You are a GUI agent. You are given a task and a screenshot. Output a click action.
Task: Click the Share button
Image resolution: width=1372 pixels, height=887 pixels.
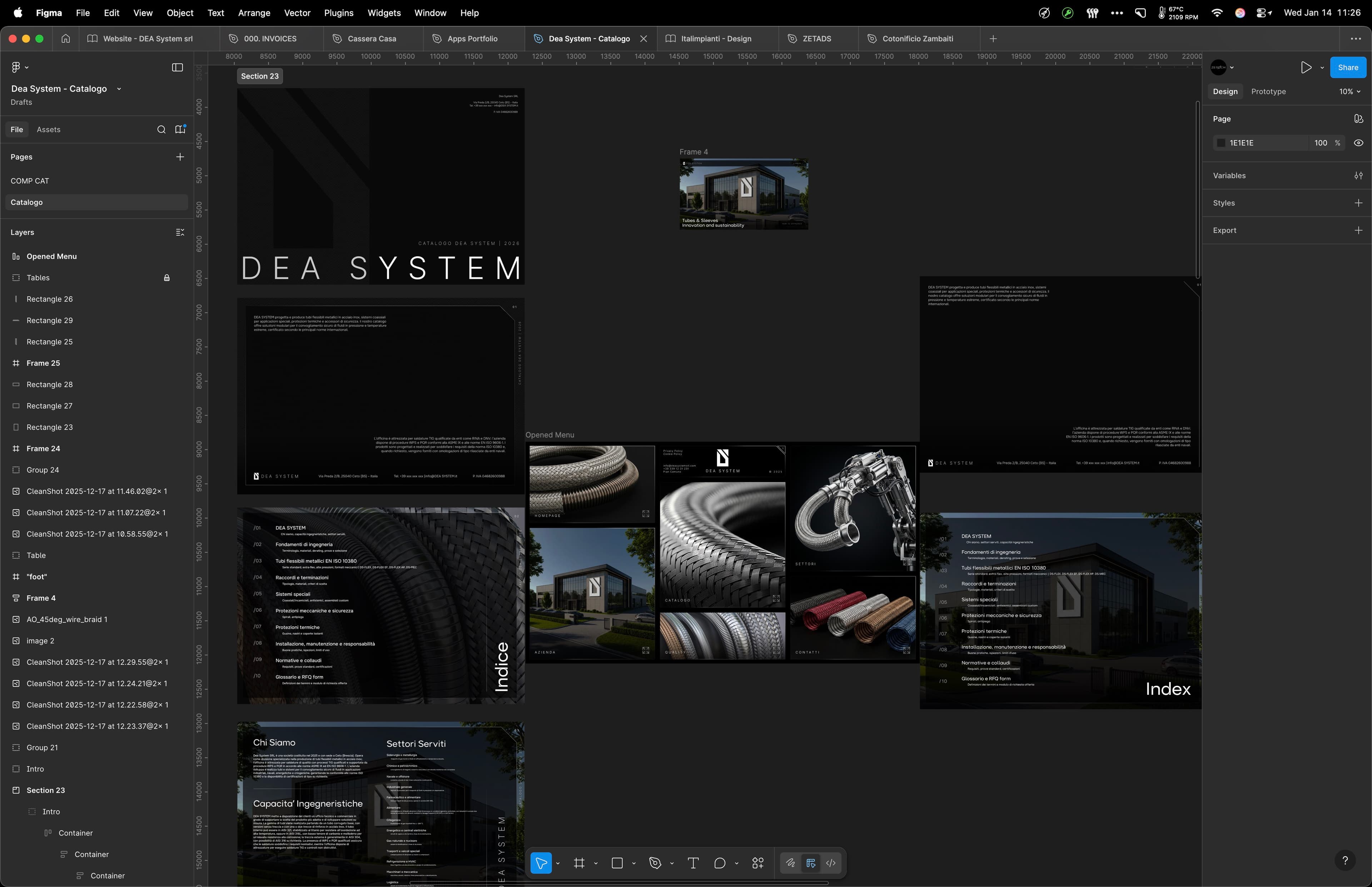[x=1348, y=68]
